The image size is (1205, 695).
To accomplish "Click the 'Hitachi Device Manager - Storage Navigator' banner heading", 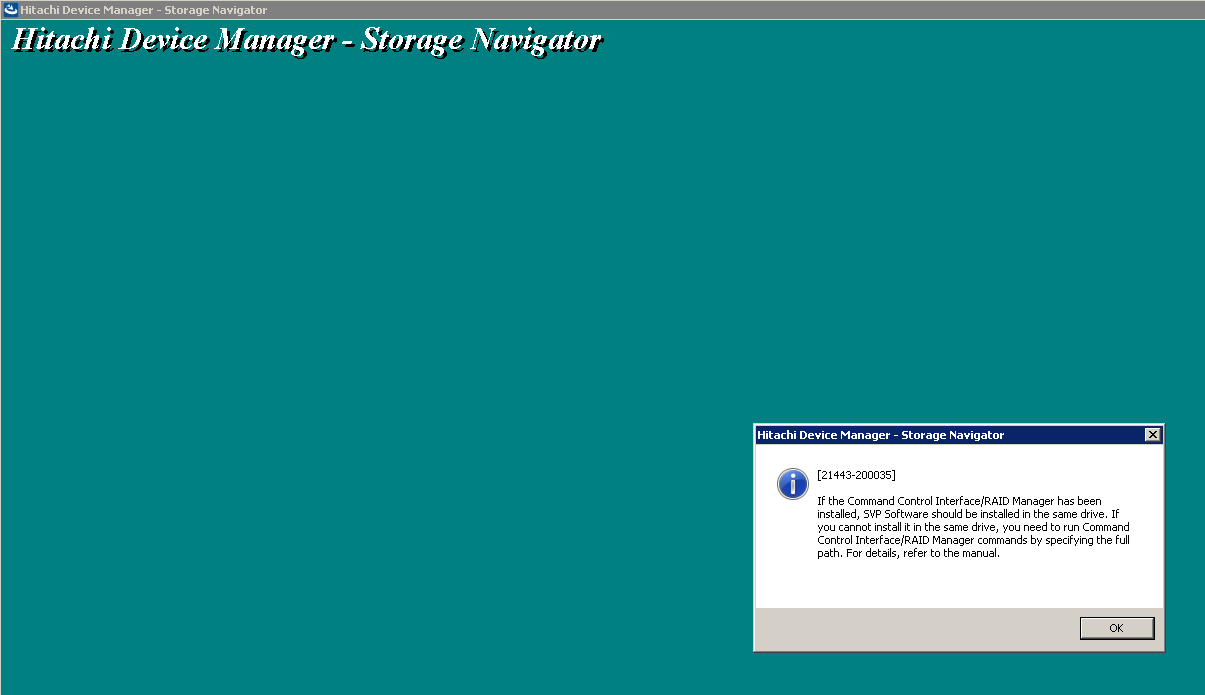I will coord(306,41).
